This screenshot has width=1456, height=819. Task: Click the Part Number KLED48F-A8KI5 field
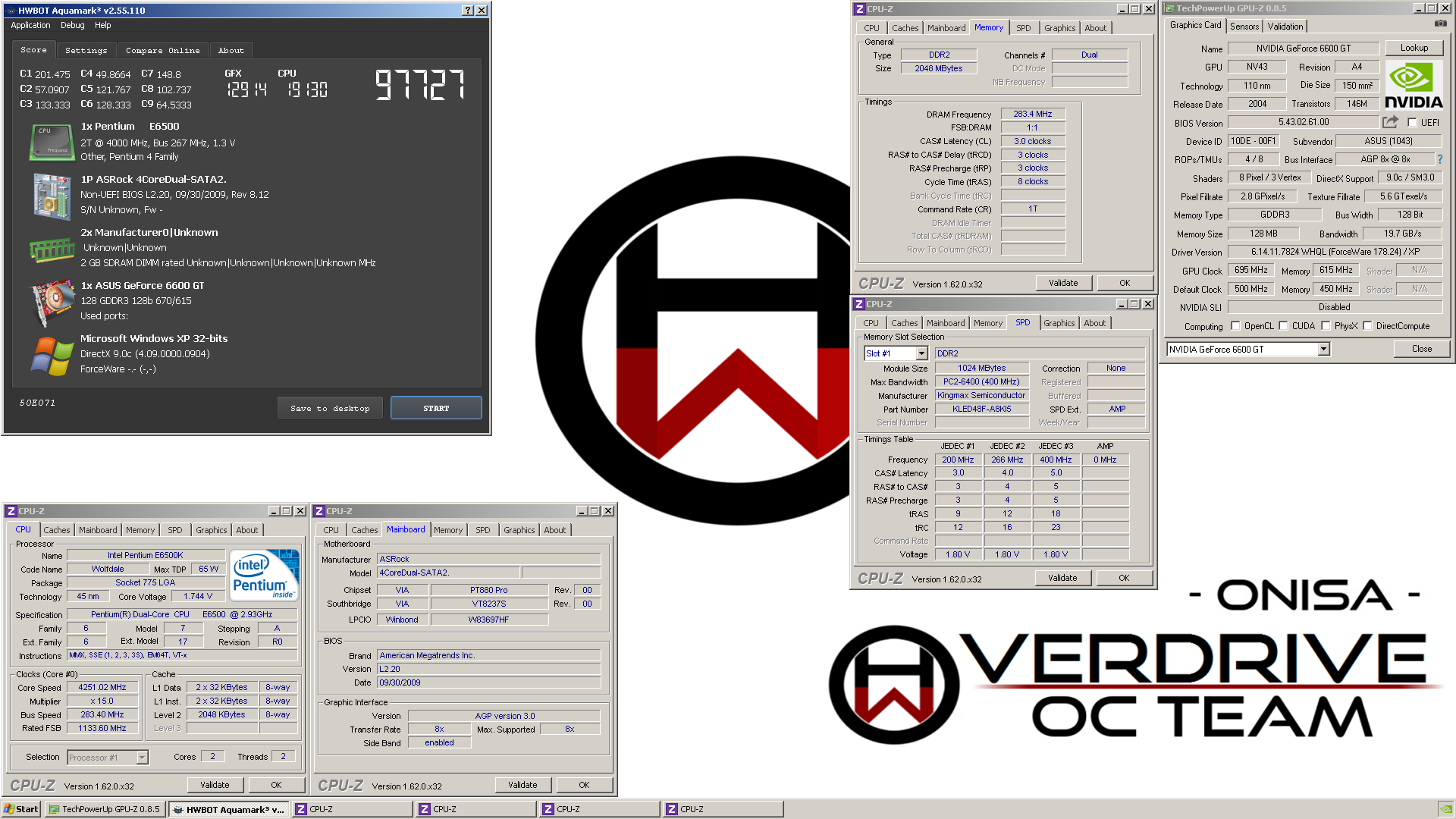[x=981, y=409]
